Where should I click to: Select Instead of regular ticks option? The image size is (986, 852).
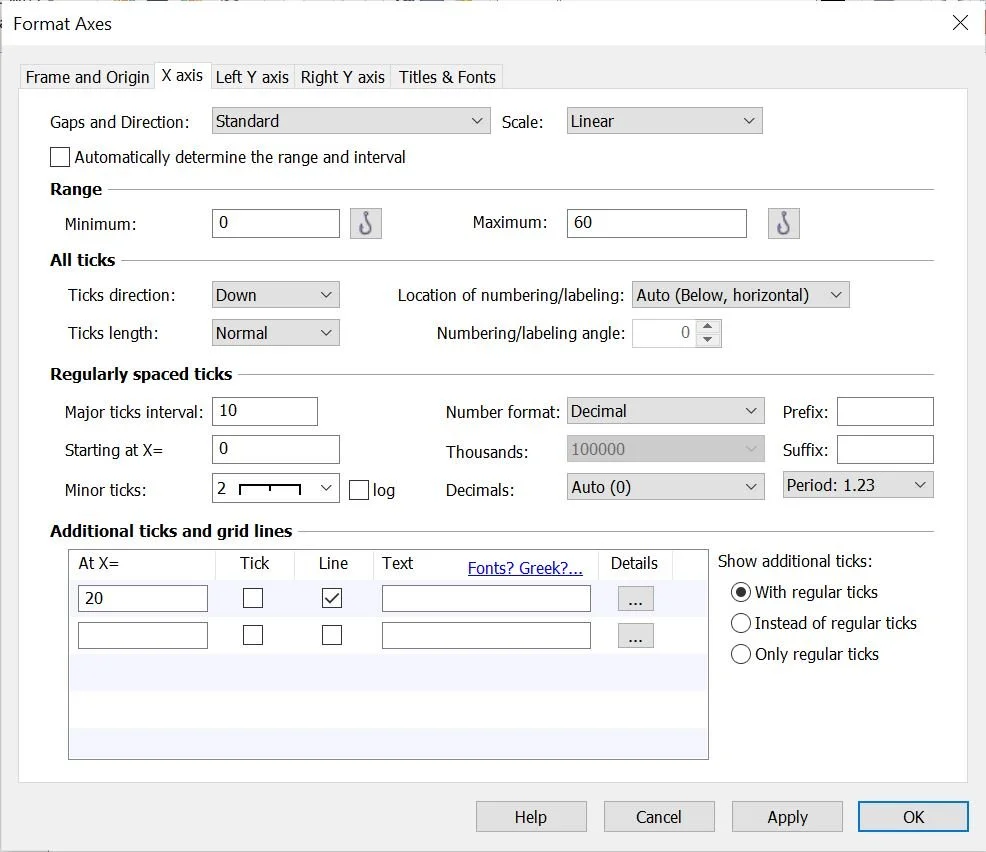click(741, 623)
